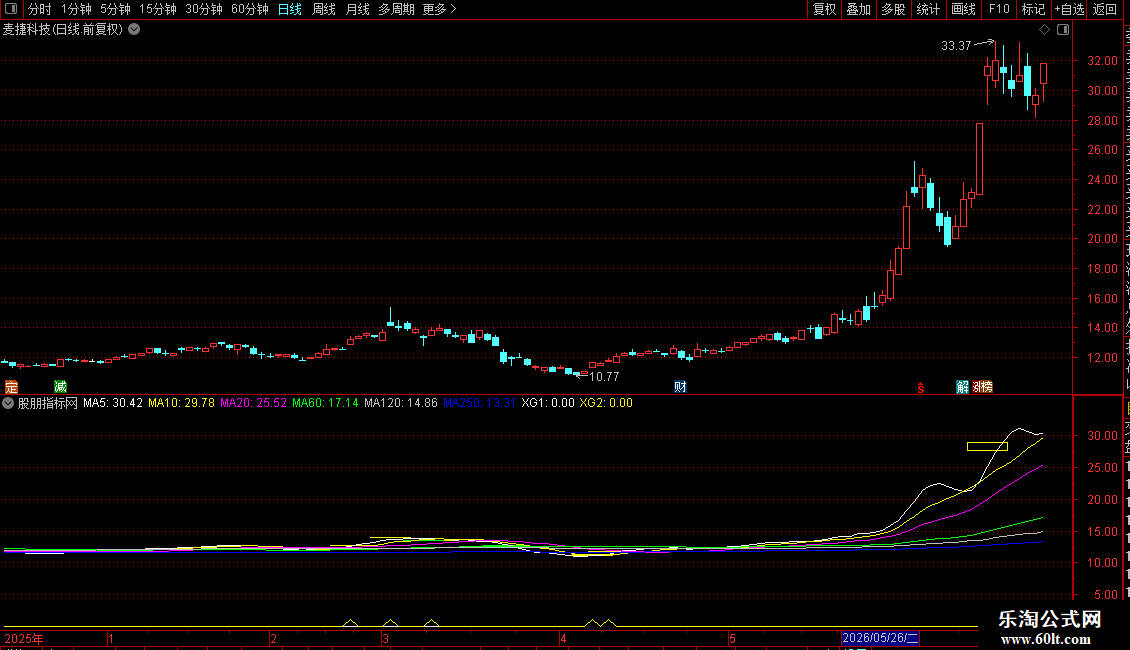Click the 减 event marker icon
Viewport: 1130px width, 650px height.
click(x=61, y=387)
